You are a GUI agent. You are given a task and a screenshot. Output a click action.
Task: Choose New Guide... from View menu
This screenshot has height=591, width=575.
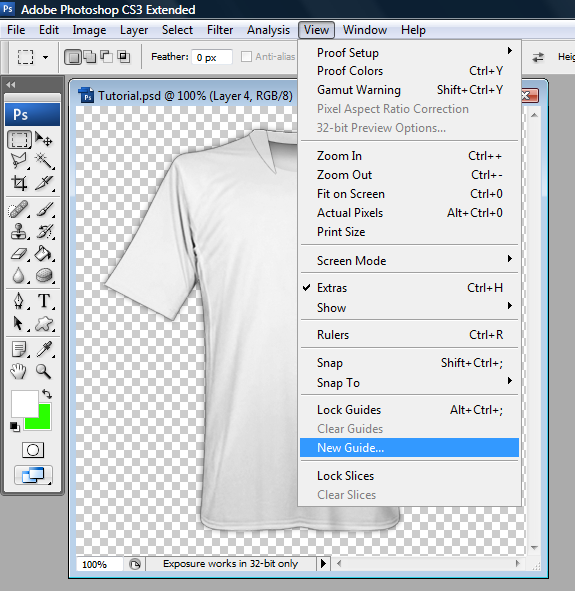pos(409,448)
